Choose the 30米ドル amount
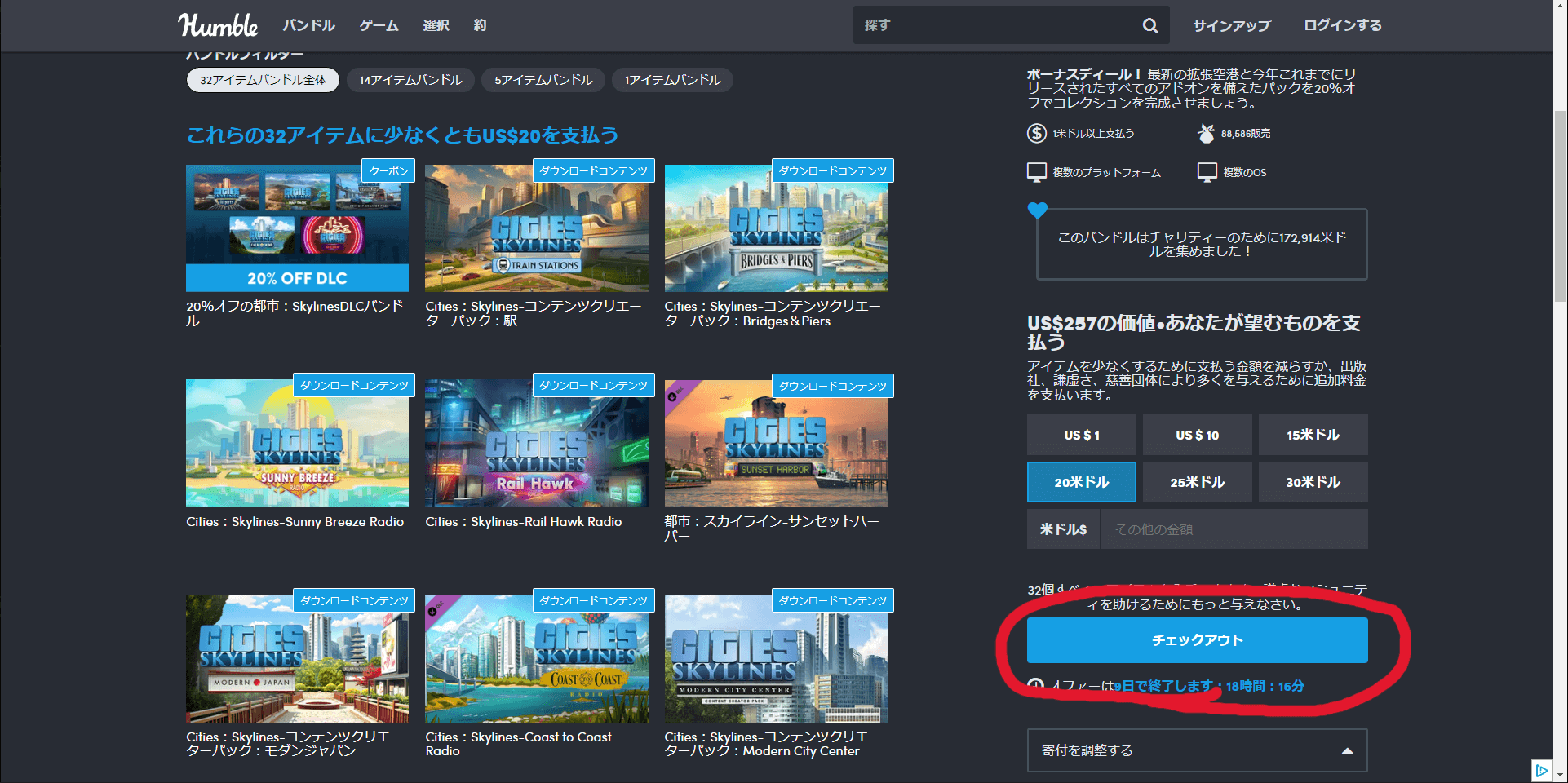The height and width of the screenshot is (783, 1568). coord(1313,482)
